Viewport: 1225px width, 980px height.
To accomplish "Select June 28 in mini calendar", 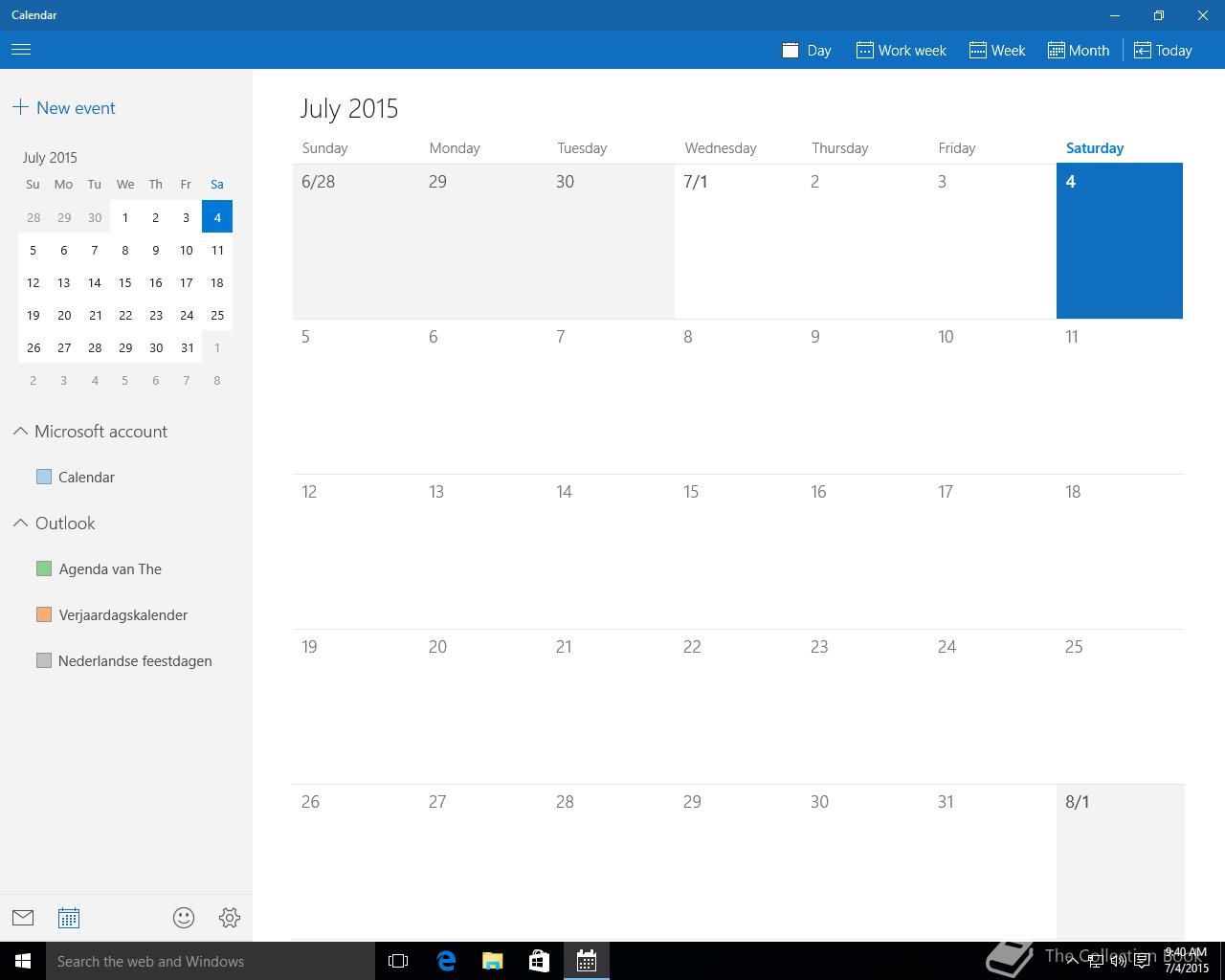I will (x=33, y=217).
